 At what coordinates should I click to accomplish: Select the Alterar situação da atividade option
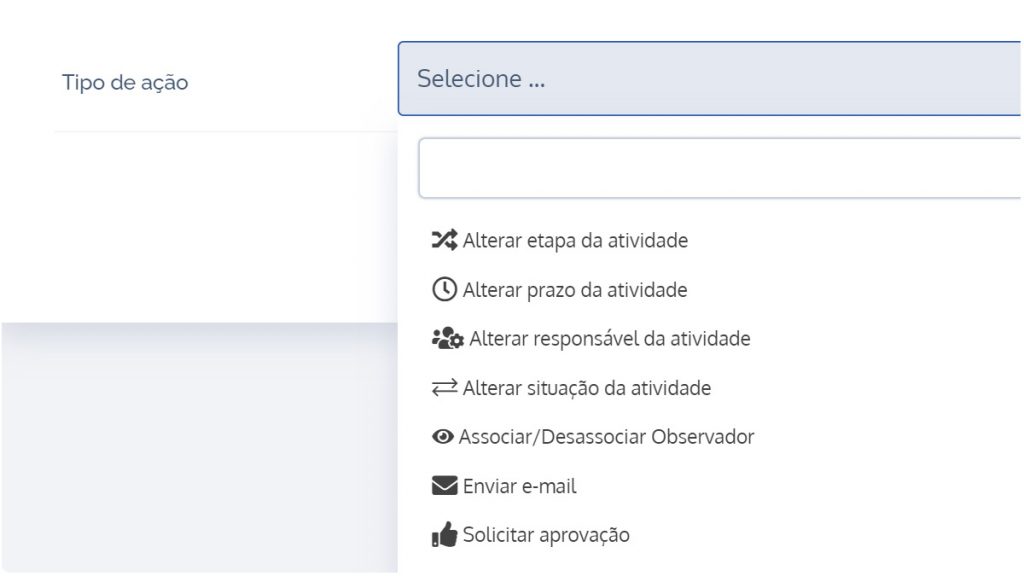pyautogui.click(x=586, y=388)
